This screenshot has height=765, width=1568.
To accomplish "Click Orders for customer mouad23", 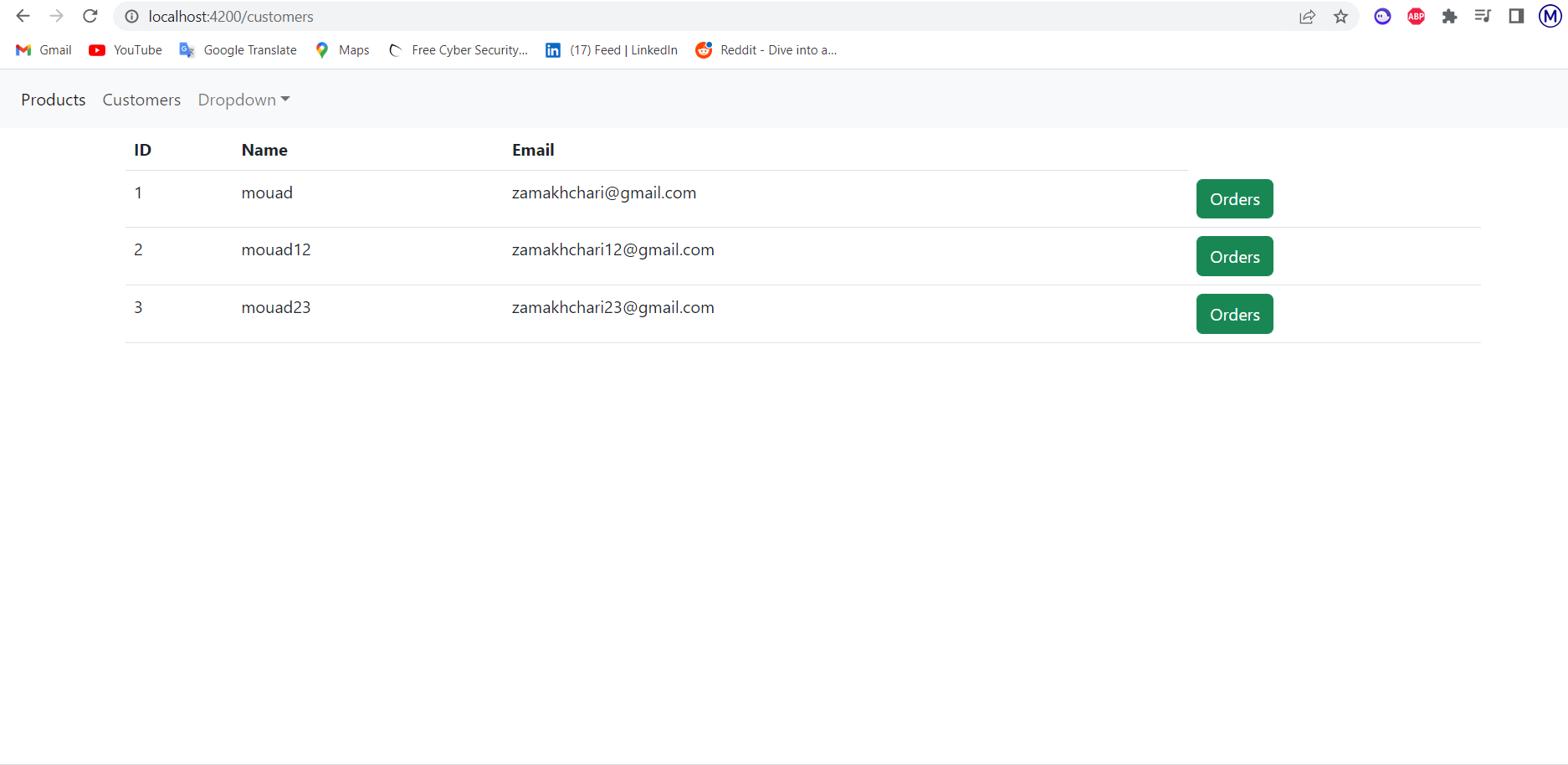I will (1234, 314).
